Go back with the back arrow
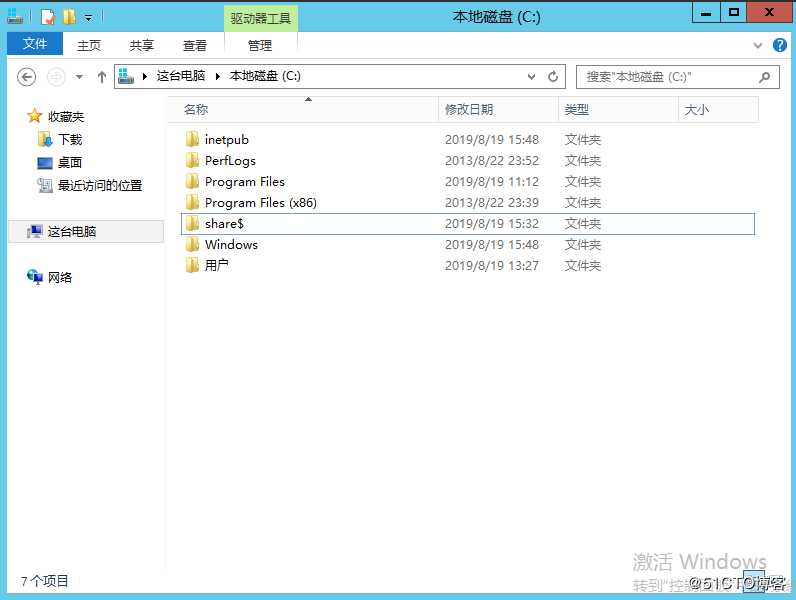The height and width of the screenshot is (600, 796). click(26, 77)
